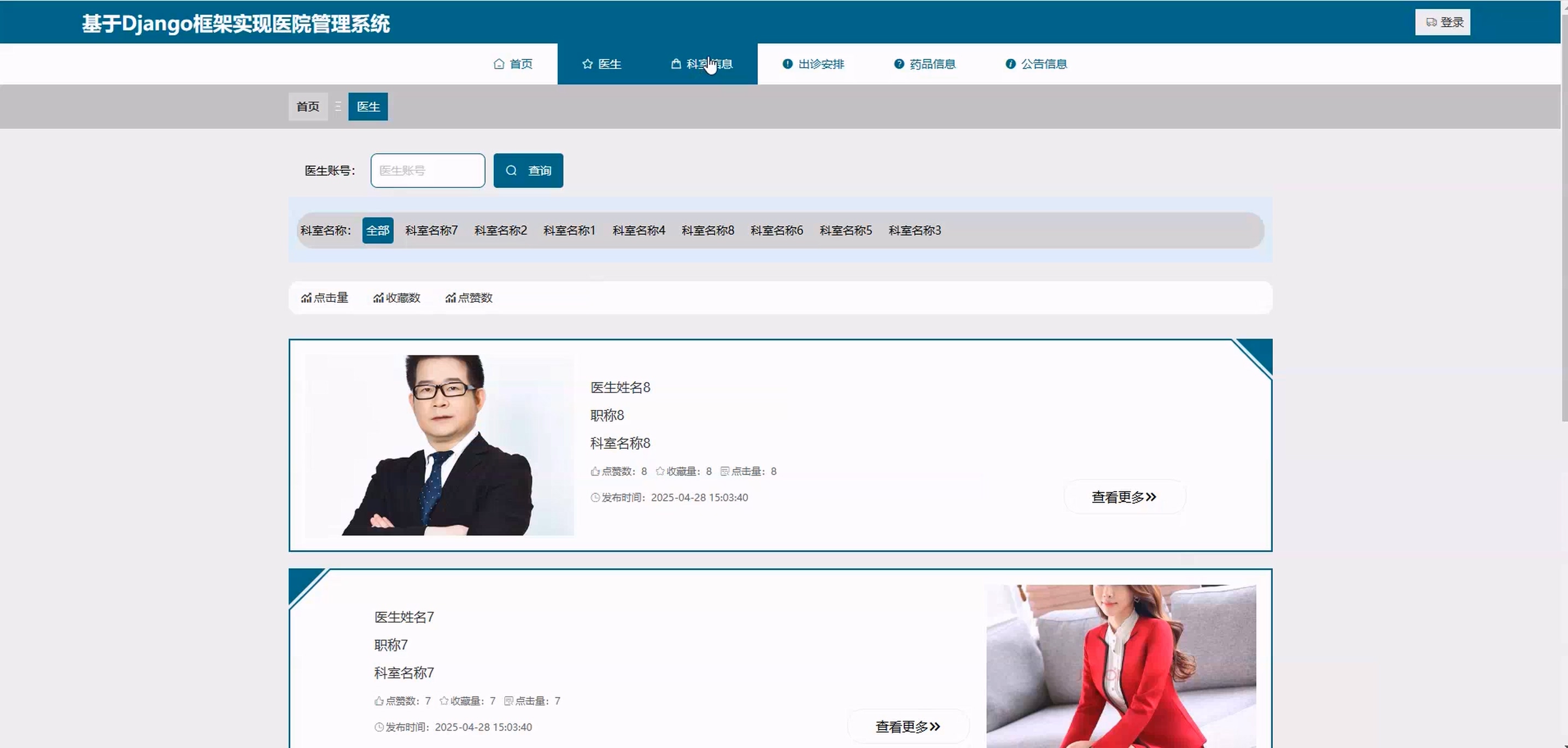Click 查看更多 for 医生姓名8
1568x748 pixels.
pyautogui.click(x=1124, y=497)
